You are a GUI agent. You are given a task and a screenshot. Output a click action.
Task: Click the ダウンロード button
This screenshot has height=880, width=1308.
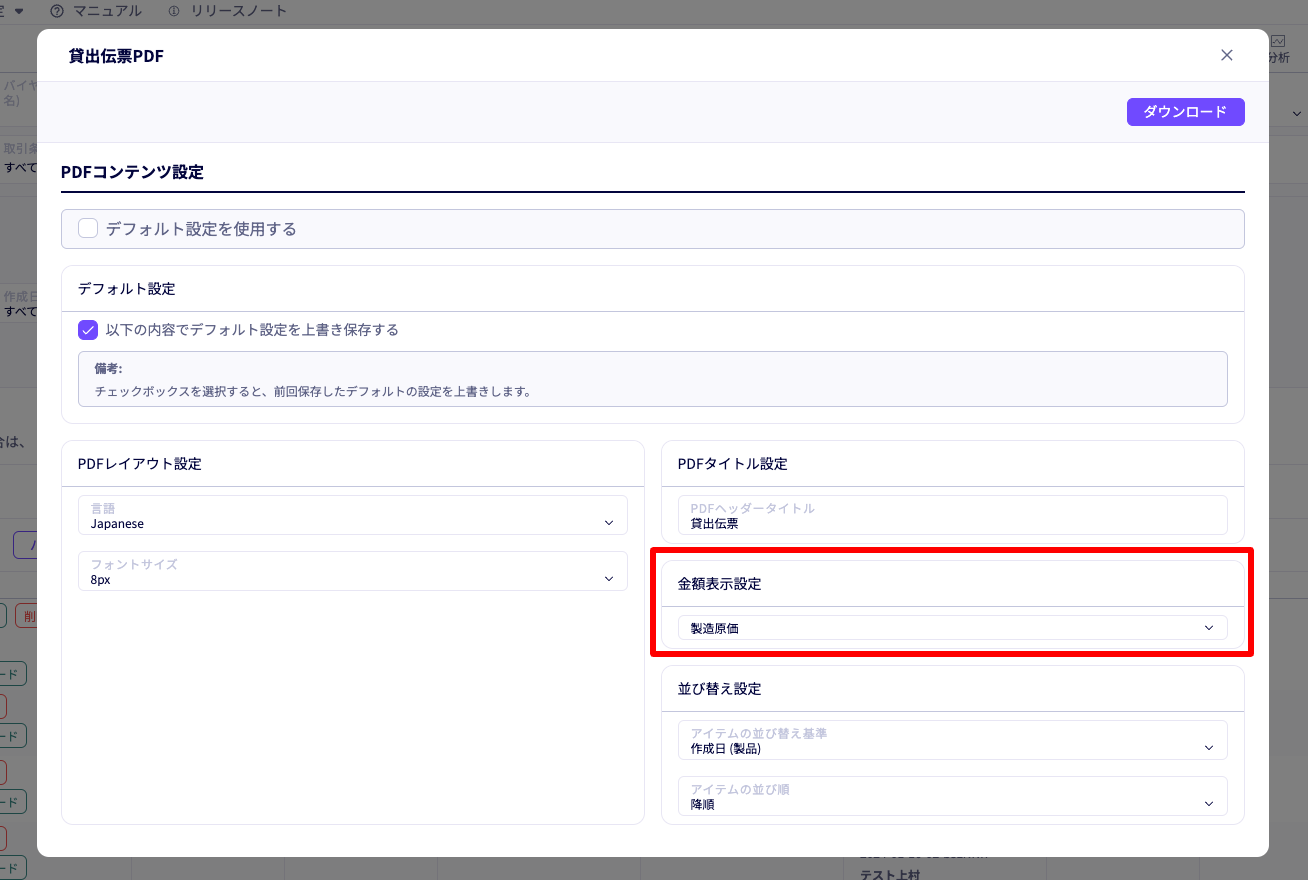pyautogui.click(x=1185, y=112)
